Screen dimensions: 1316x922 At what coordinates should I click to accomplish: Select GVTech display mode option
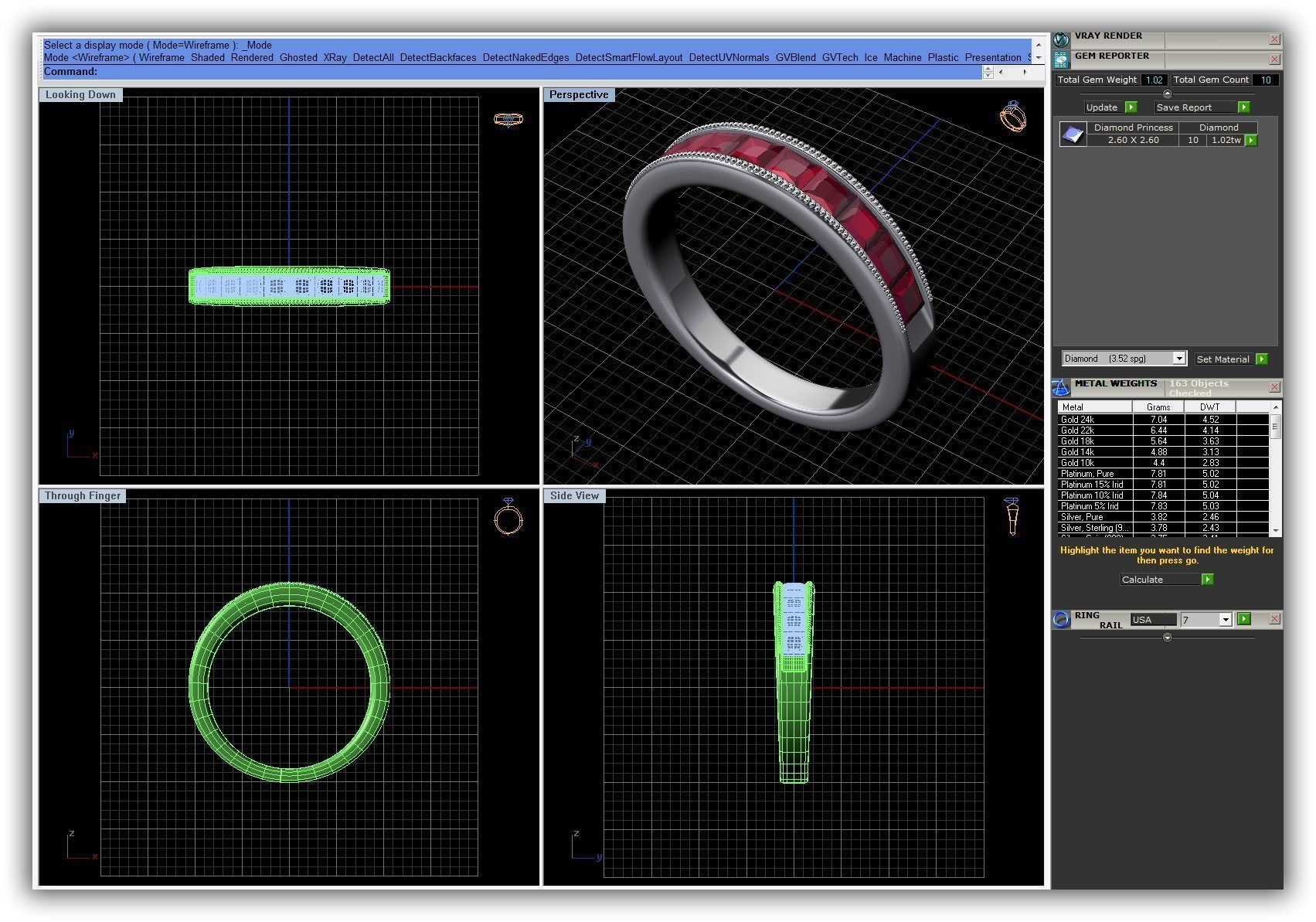click(x=840, y=58)
